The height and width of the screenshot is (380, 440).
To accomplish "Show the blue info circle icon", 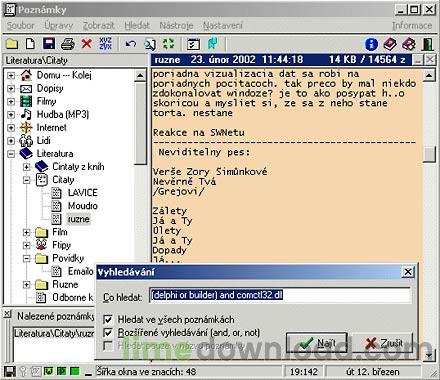I will coord(371,44).
